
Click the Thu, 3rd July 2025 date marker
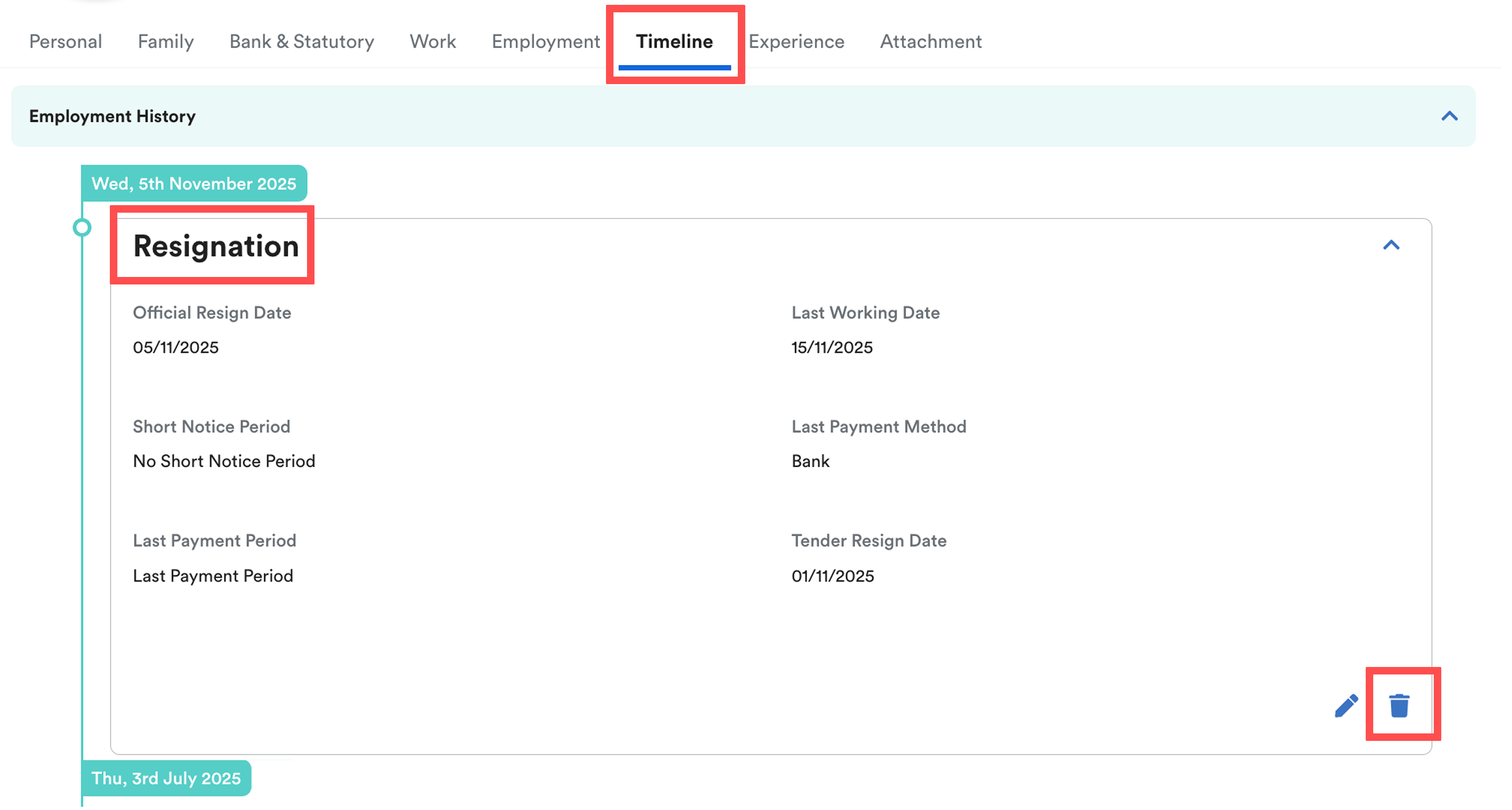click(x=166, y=778)
